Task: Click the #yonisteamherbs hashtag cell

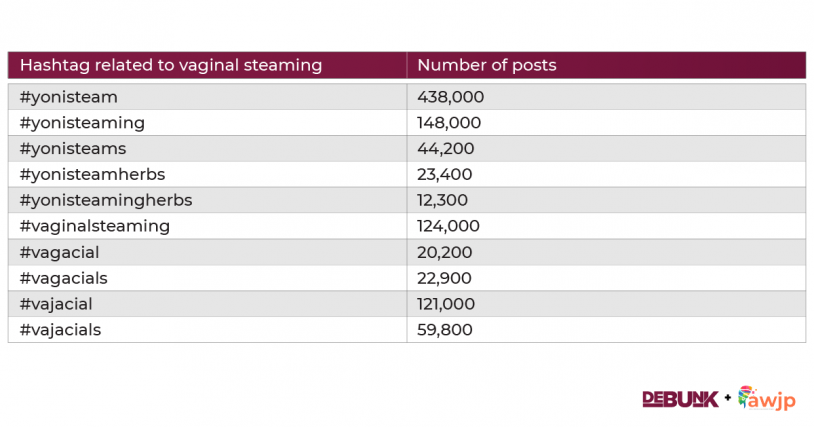Action: (92, 174)
